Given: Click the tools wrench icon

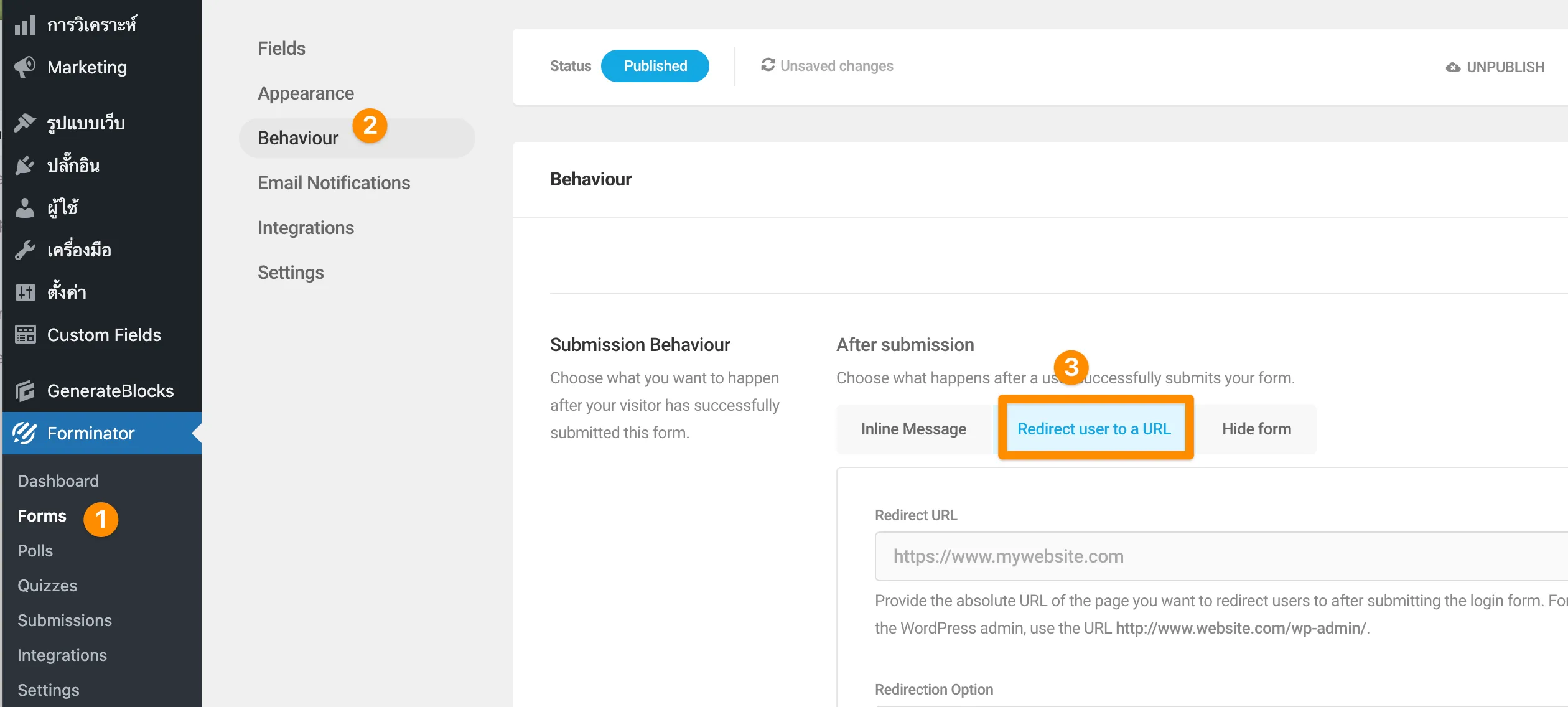Looking at the screenshot, I should (x=25, y=250).
